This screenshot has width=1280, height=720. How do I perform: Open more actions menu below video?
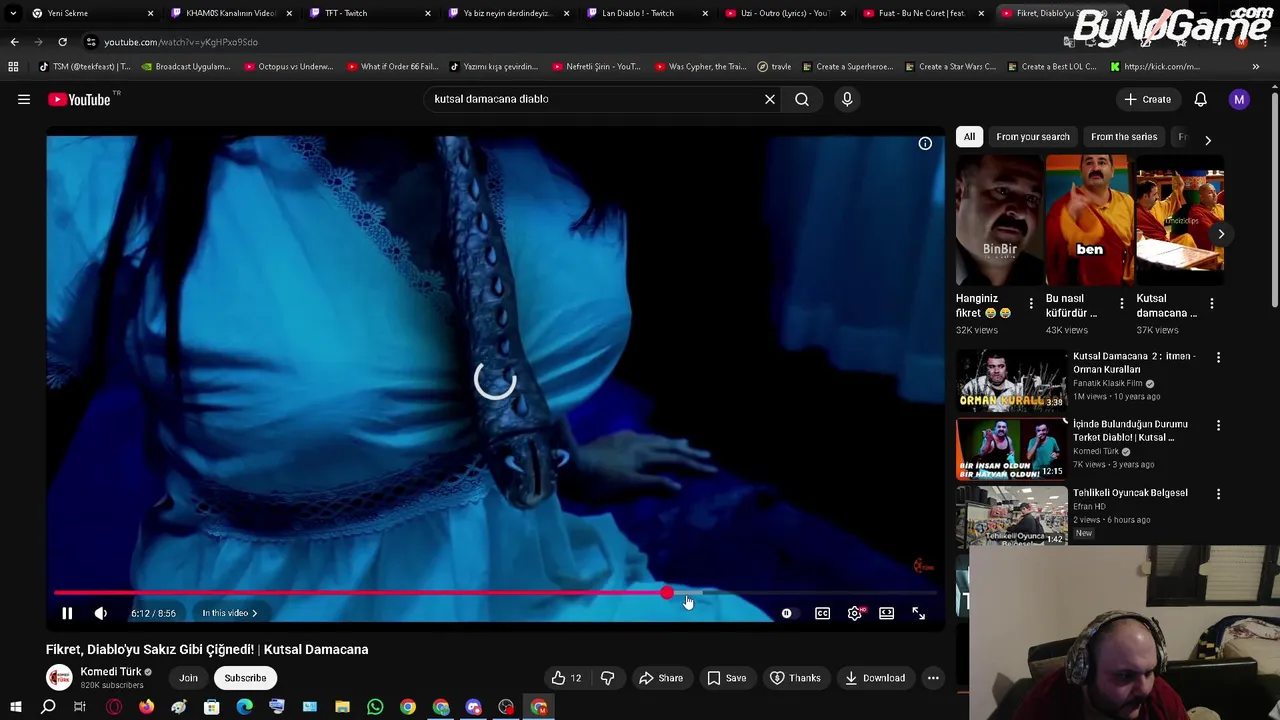933,678
